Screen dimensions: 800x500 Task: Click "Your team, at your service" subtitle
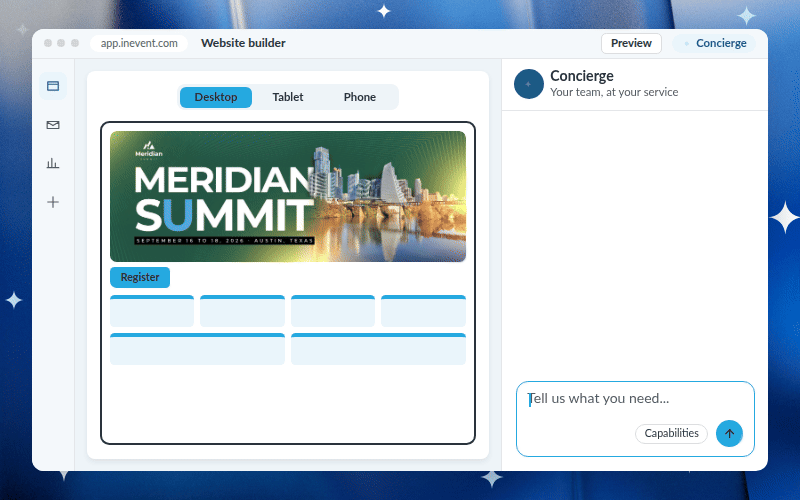click(x=614, y=92)
